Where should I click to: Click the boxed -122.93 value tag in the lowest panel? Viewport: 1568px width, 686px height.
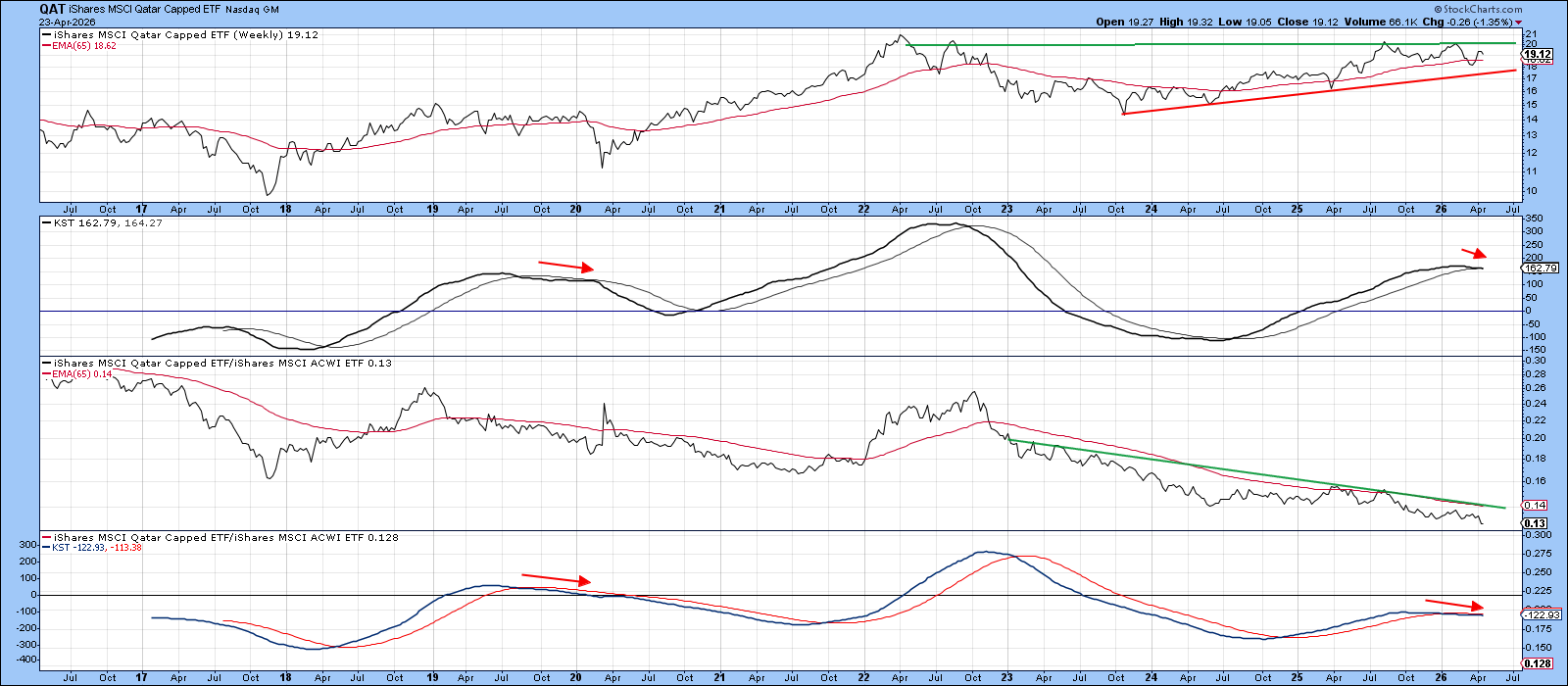1542,613
